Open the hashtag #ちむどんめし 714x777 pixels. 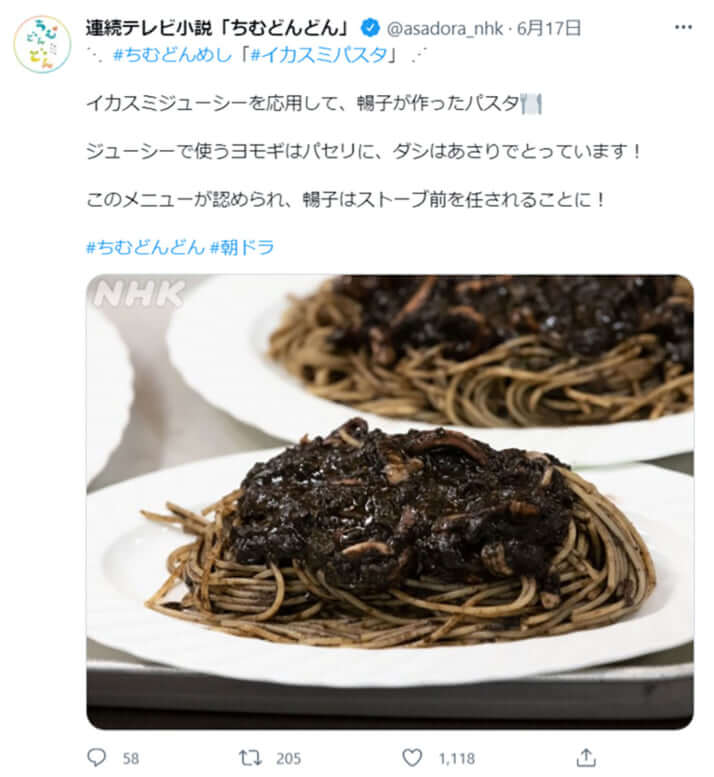coord(172,55)
